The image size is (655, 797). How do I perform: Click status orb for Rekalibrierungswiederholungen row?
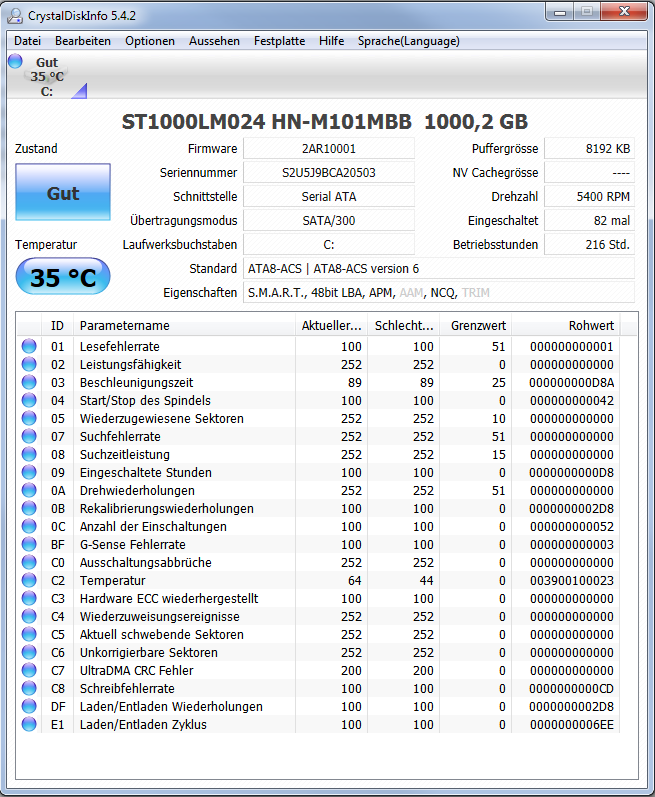tap(29, 508)
